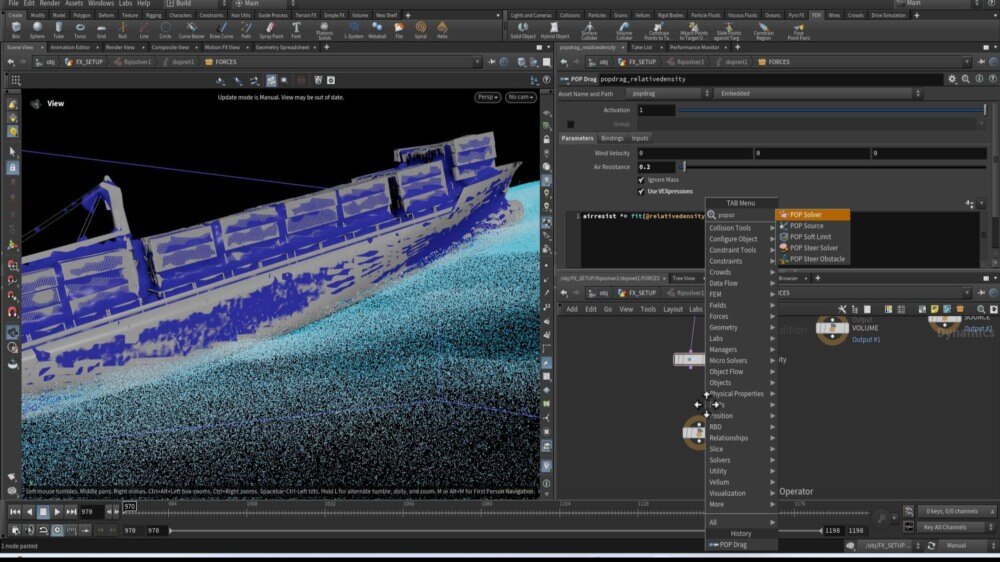This screenshot has height=562, width=1000.
Task: Open the Oceans shelf tab
Action: tap(772, 15)
